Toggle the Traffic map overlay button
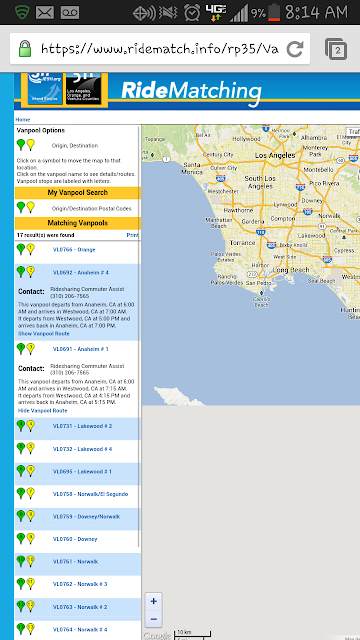Viewport: 360px width, 640px height. click(353, 132)
